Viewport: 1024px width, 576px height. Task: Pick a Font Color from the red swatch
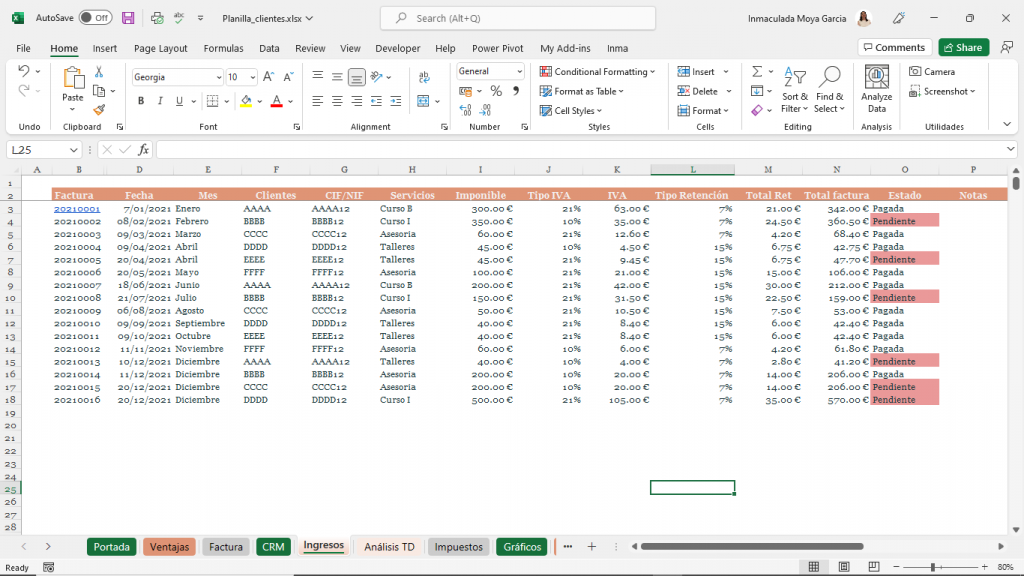[277, 101]
